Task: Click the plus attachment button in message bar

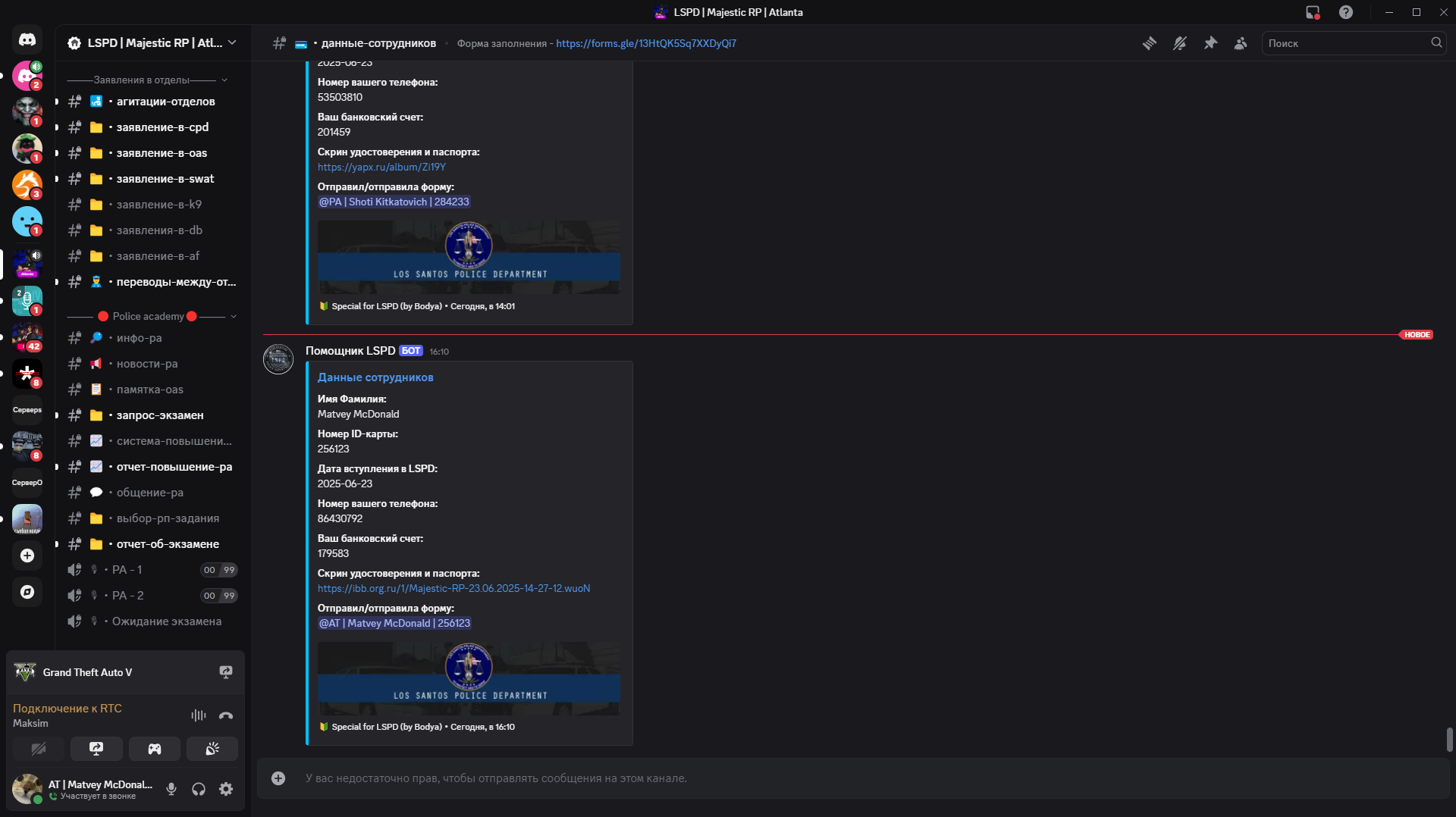Action: [x=278, y=778]
